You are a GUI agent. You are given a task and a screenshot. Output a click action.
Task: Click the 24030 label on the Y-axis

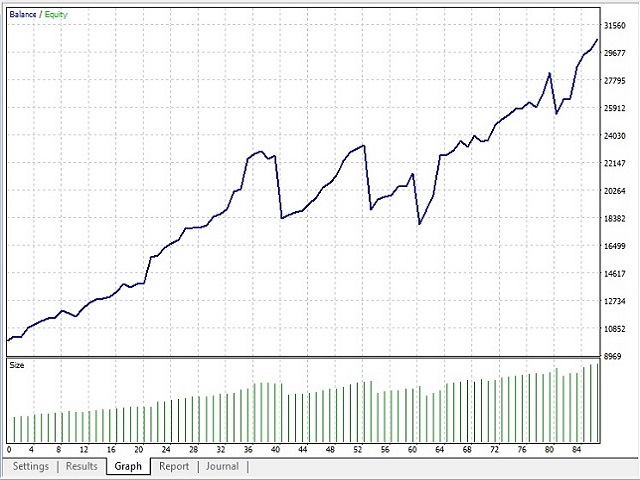click(x=617, y=136)
